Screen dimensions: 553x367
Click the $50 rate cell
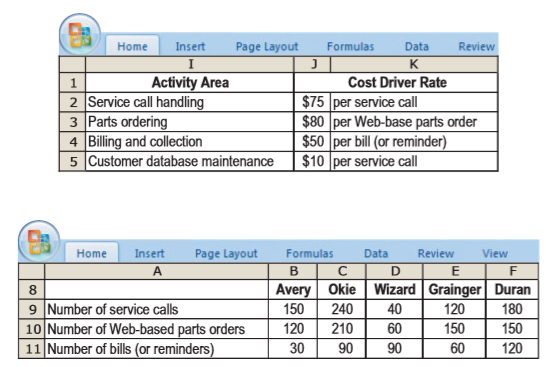point(312,142)
